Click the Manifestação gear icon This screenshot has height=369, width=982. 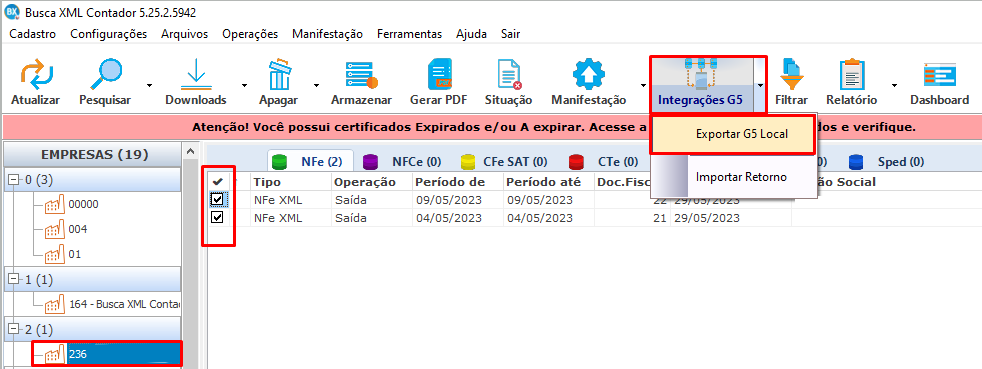coord(589,74)
